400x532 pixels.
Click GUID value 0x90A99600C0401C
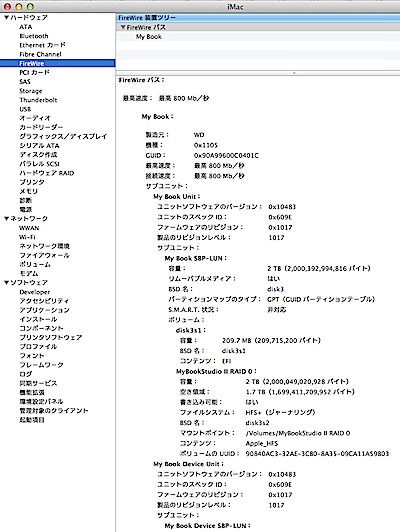click(x=226, y=155)
